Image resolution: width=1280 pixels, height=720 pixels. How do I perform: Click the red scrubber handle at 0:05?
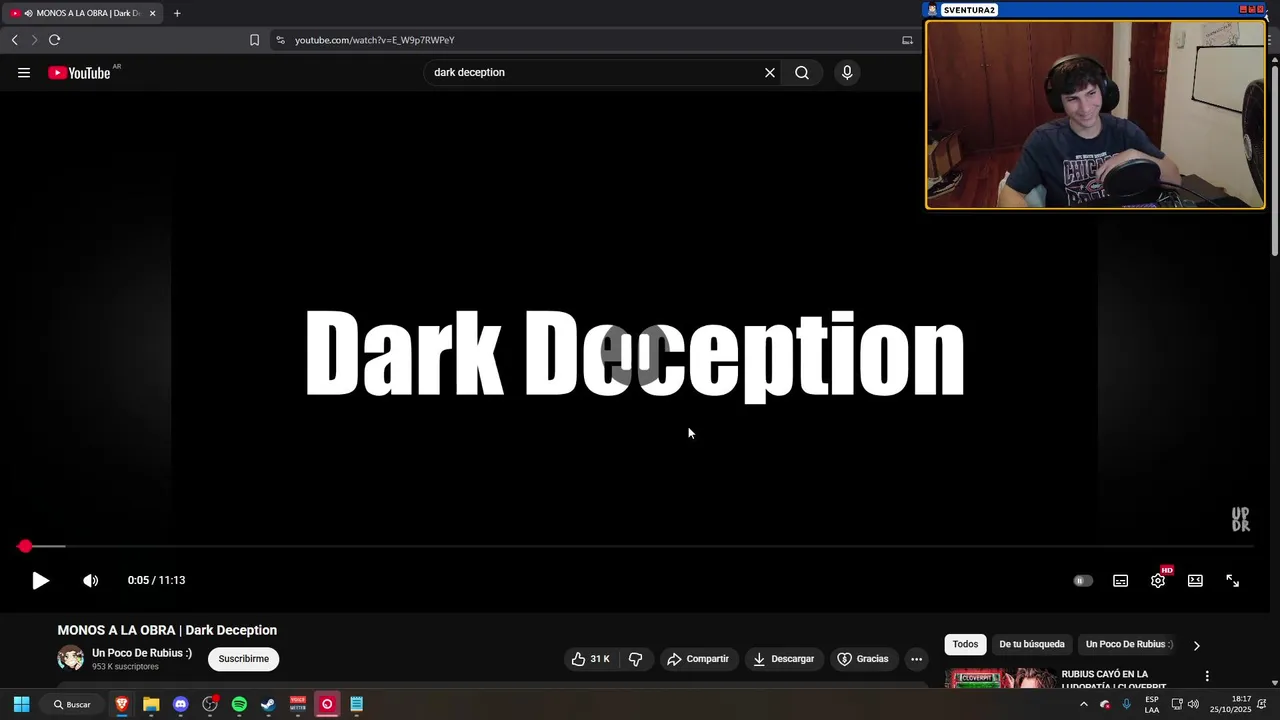pyautogui.click(x=25, y=546)
